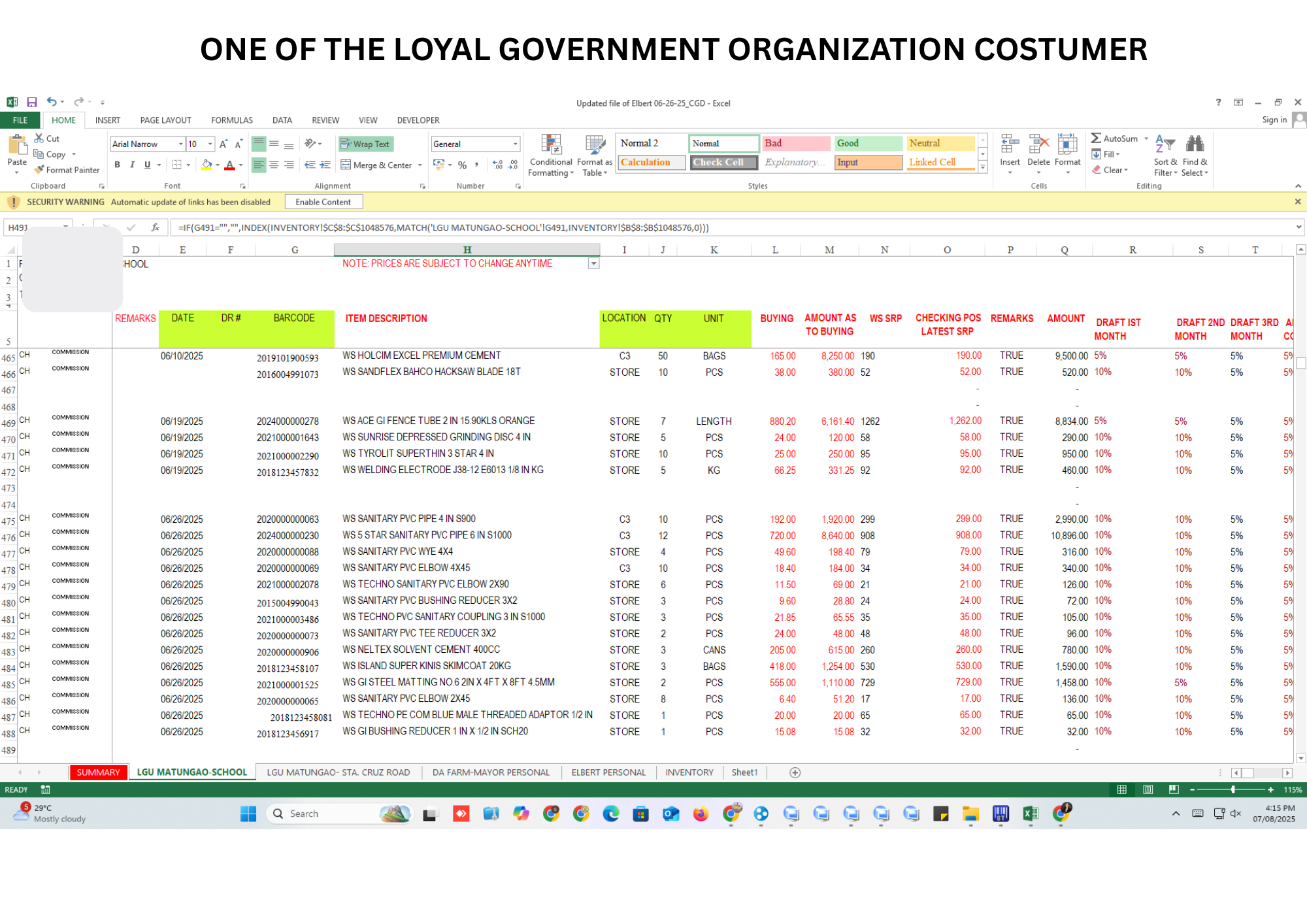
Task: Apply the Good cell style
Action: coord(869,143)
